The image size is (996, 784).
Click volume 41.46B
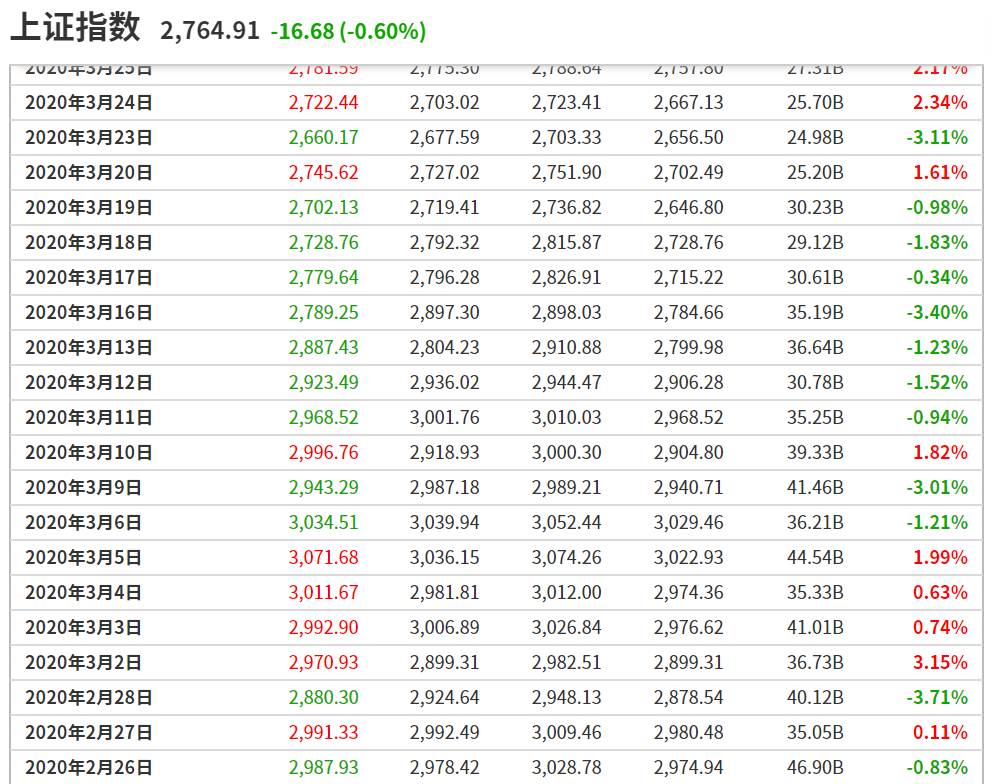[x=815, y=487]
